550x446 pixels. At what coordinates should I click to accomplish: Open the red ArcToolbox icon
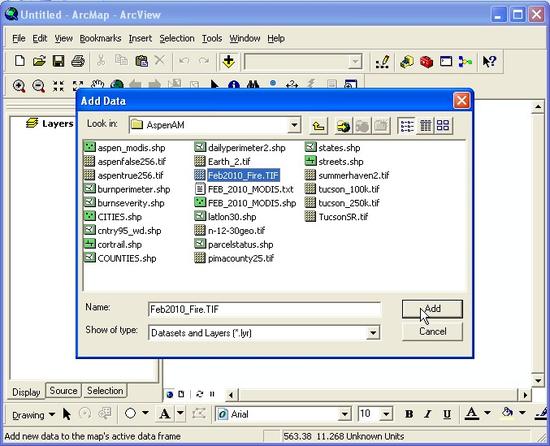(x=426, y=62)
